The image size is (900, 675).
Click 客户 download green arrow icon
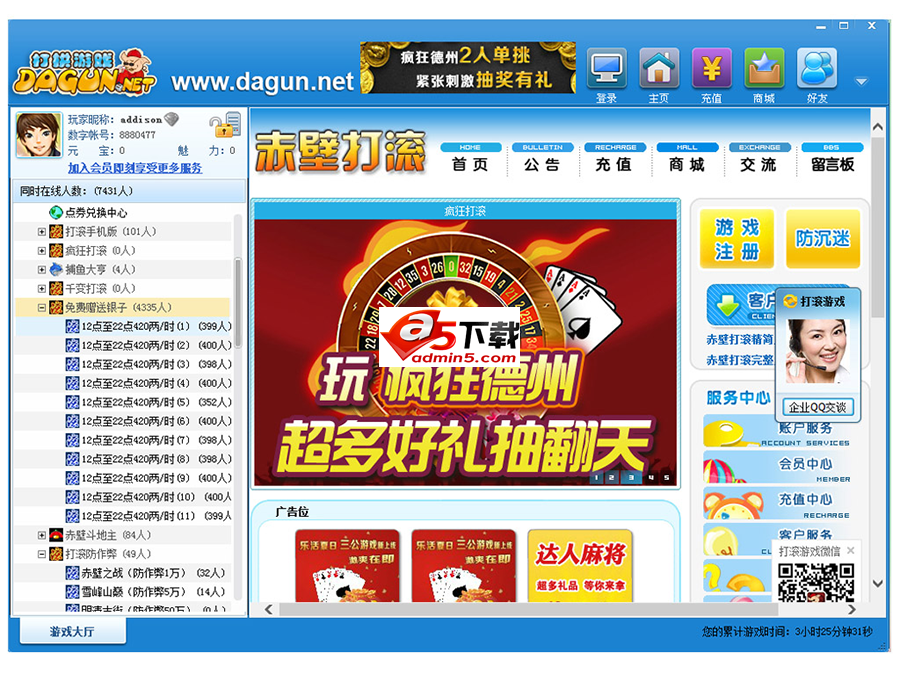(727, 305)
